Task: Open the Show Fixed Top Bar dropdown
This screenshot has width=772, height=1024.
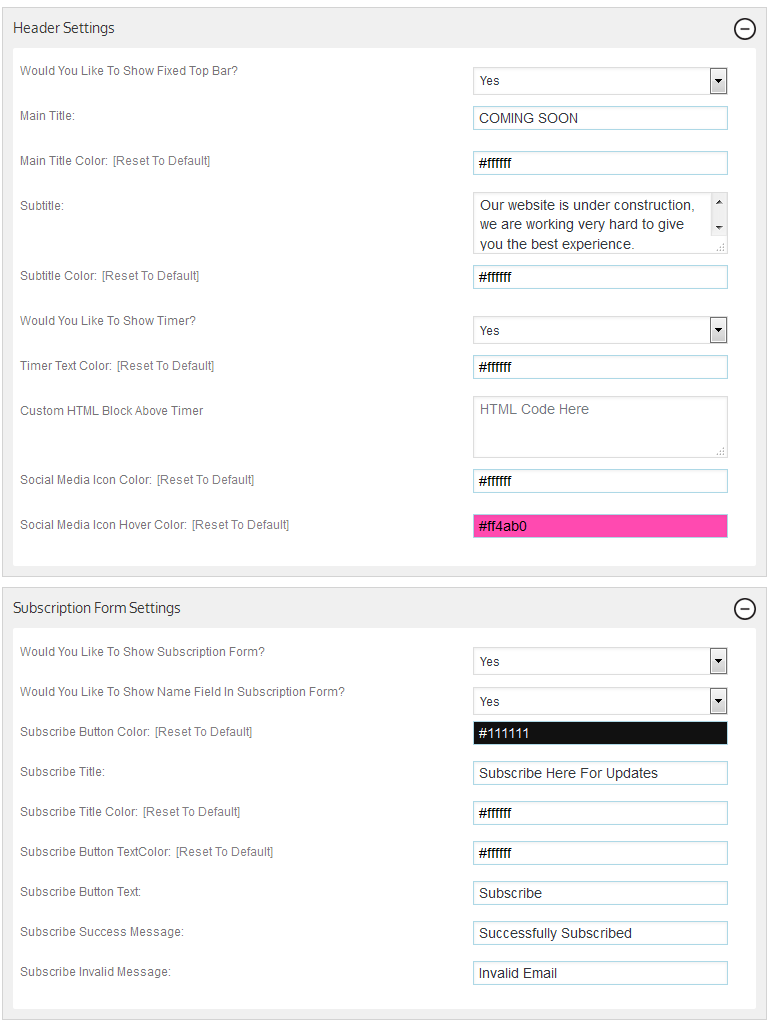Action: pyautogui.click(x=600, y=81)
